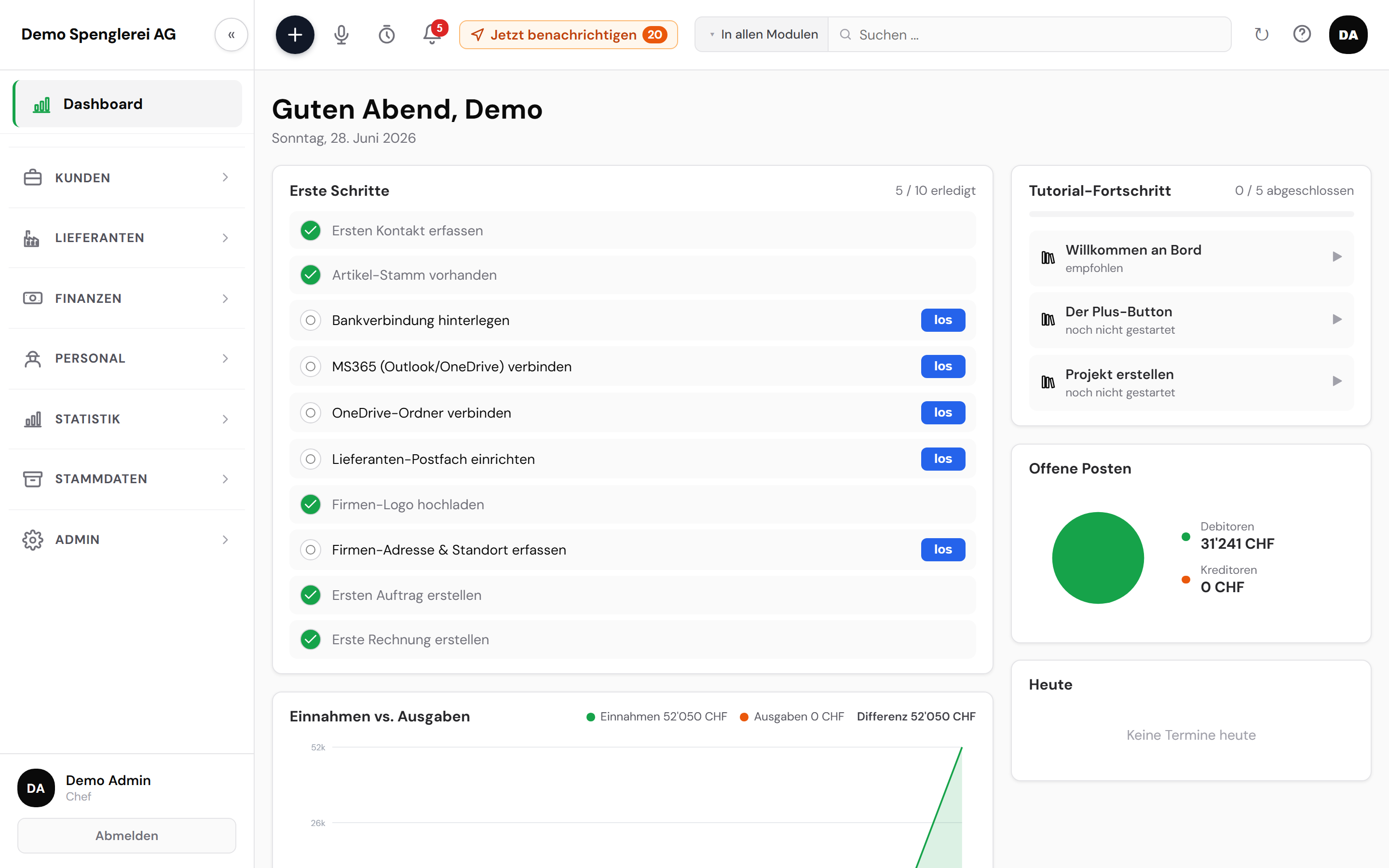Collapse the sidebar with double chevron button
This screenshot has height=868, width=1389.
[231, 34]
